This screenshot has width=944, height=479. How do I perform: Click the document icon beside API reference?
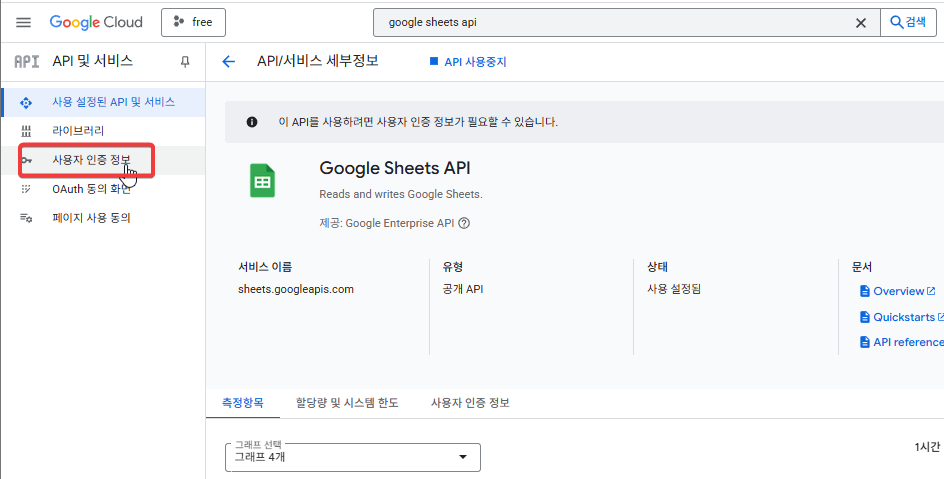(865, 342)
